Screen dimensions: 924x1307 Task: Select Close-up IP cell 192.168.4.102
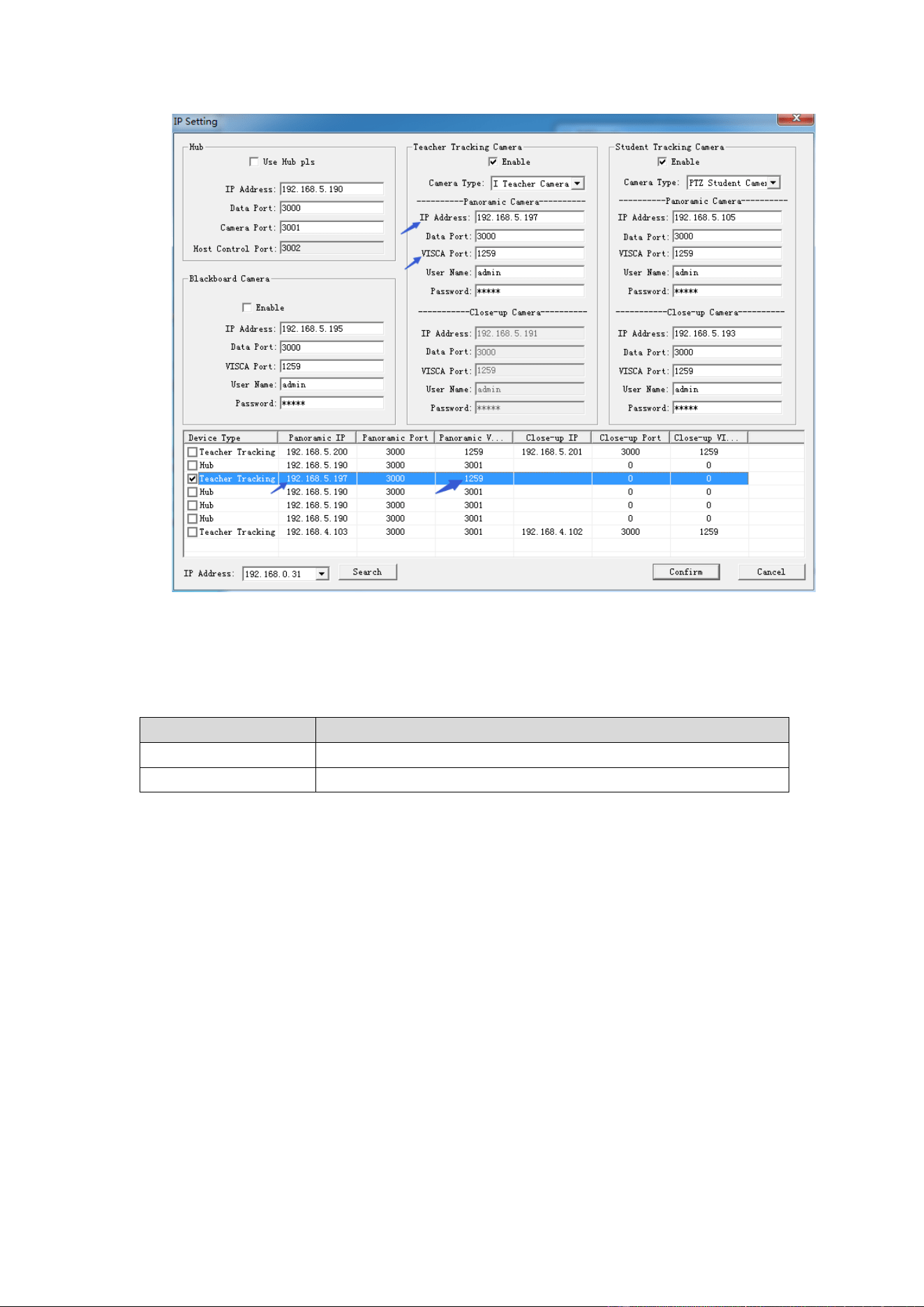[552, 532]
